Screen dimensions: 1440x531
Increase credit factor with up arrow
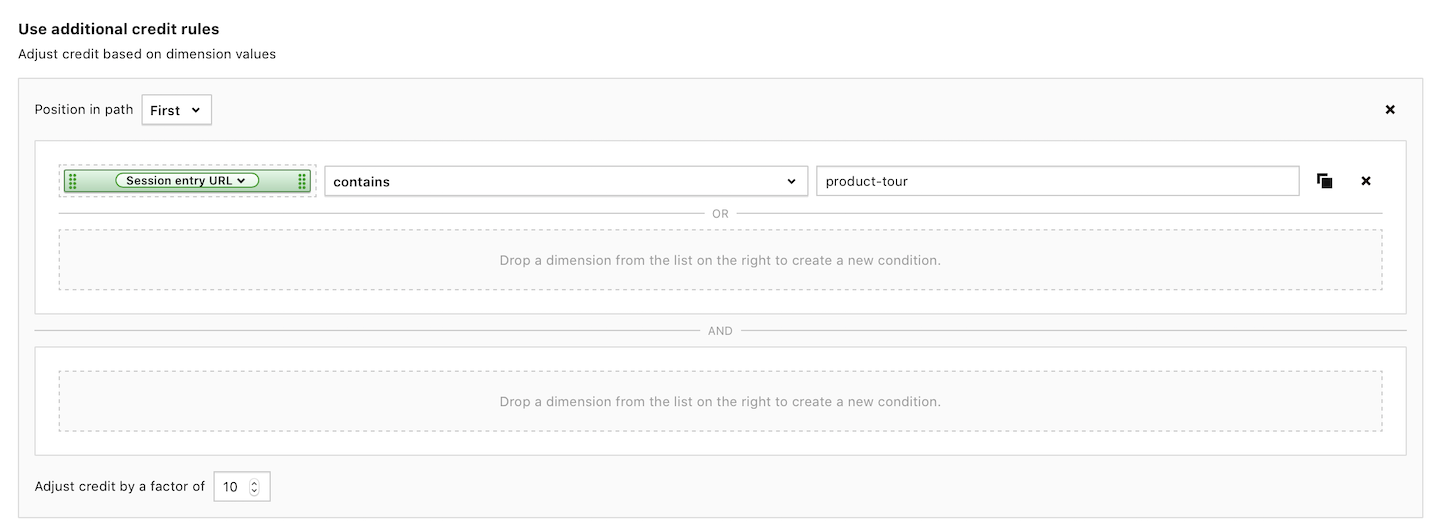pyautogui.click(x=254, y=483)
